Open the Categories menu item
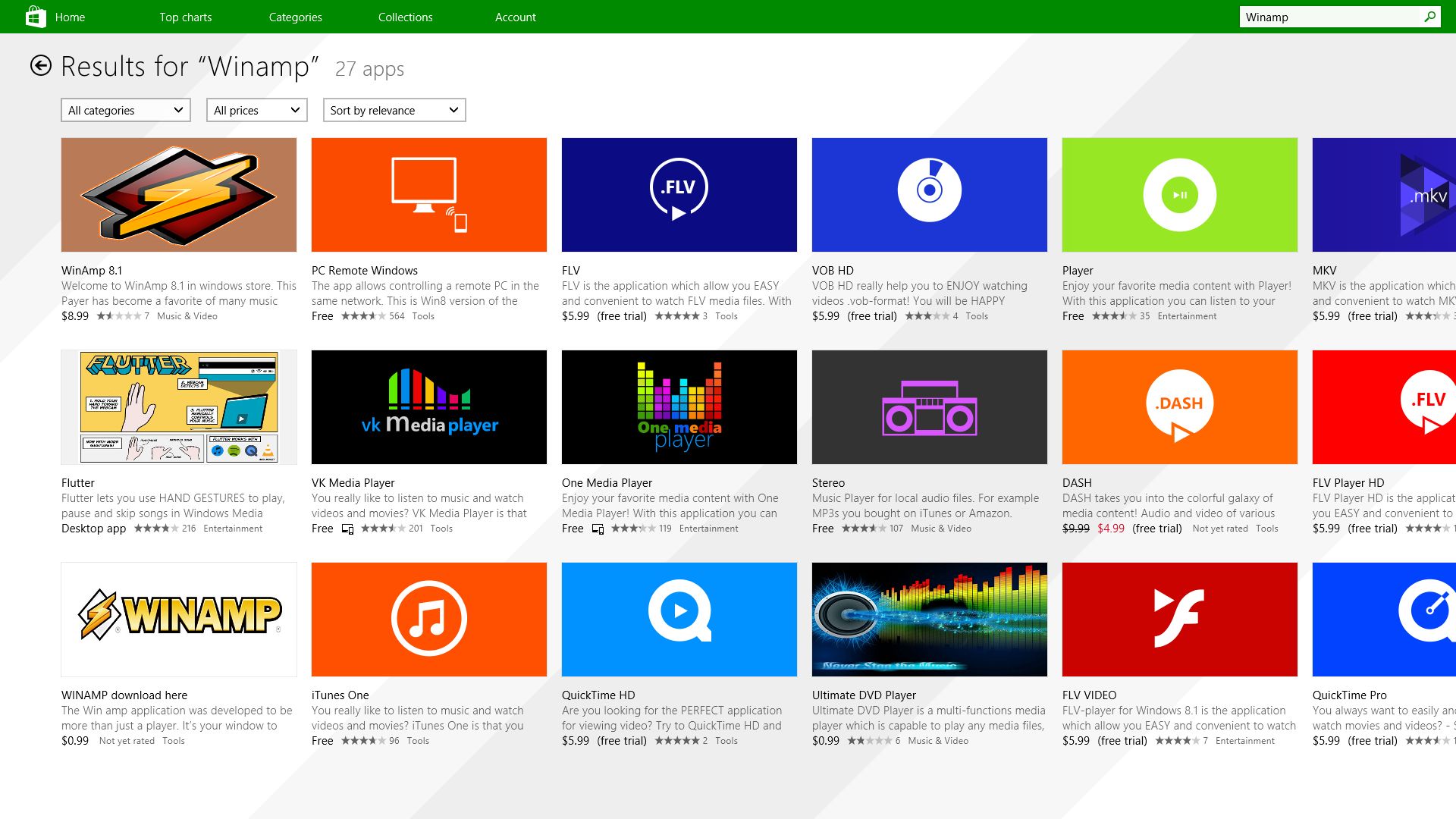 click(295, 17)
